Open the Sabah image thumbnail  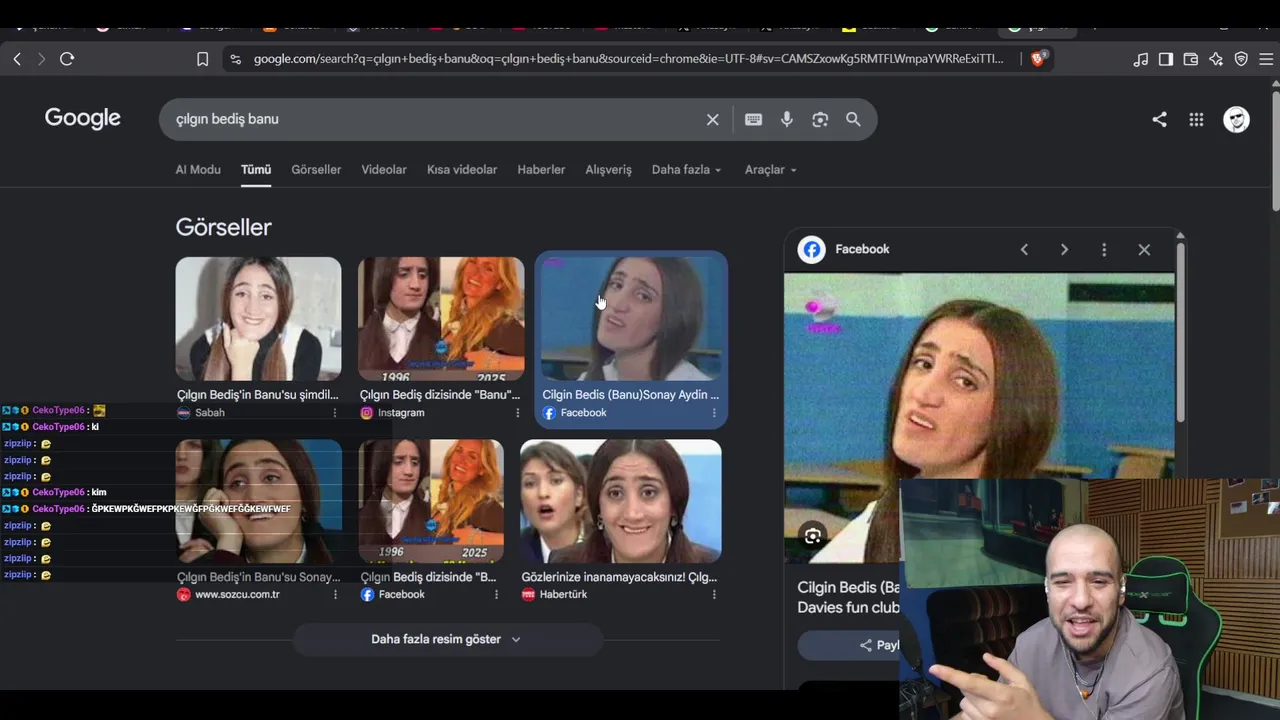(258, 319)
